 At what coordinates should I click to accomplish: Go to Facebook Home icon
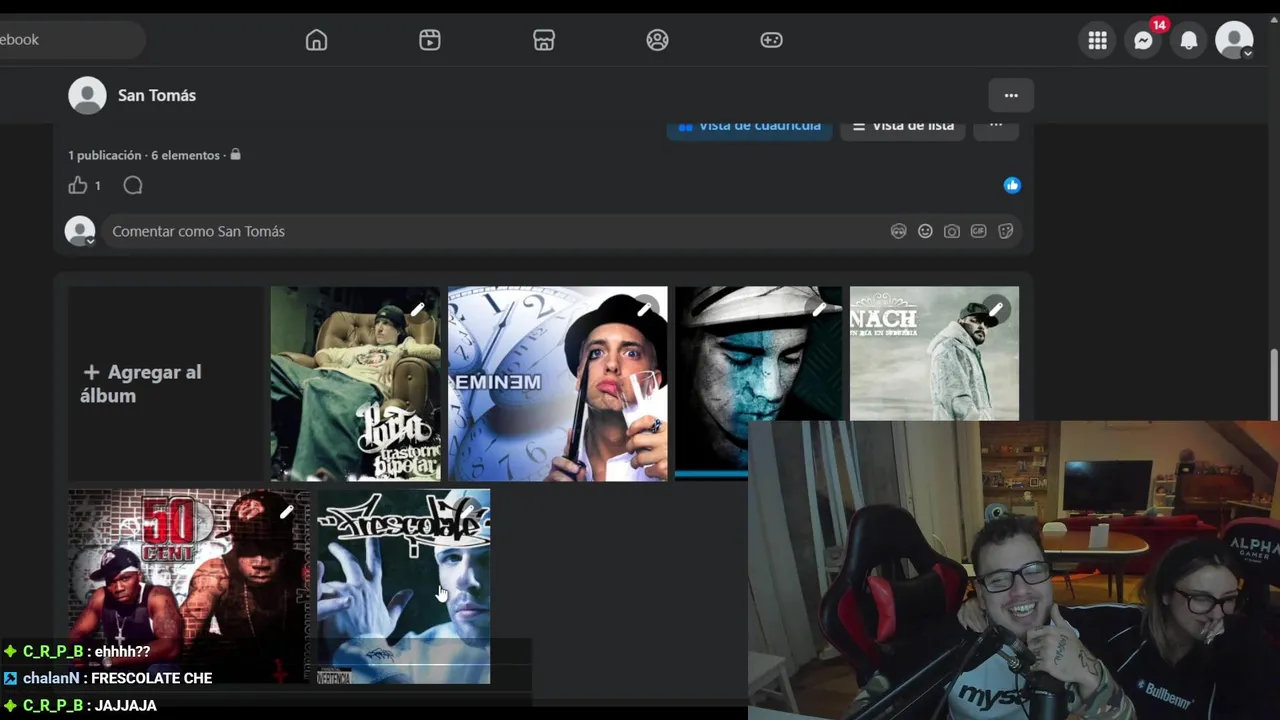(316, 40)
